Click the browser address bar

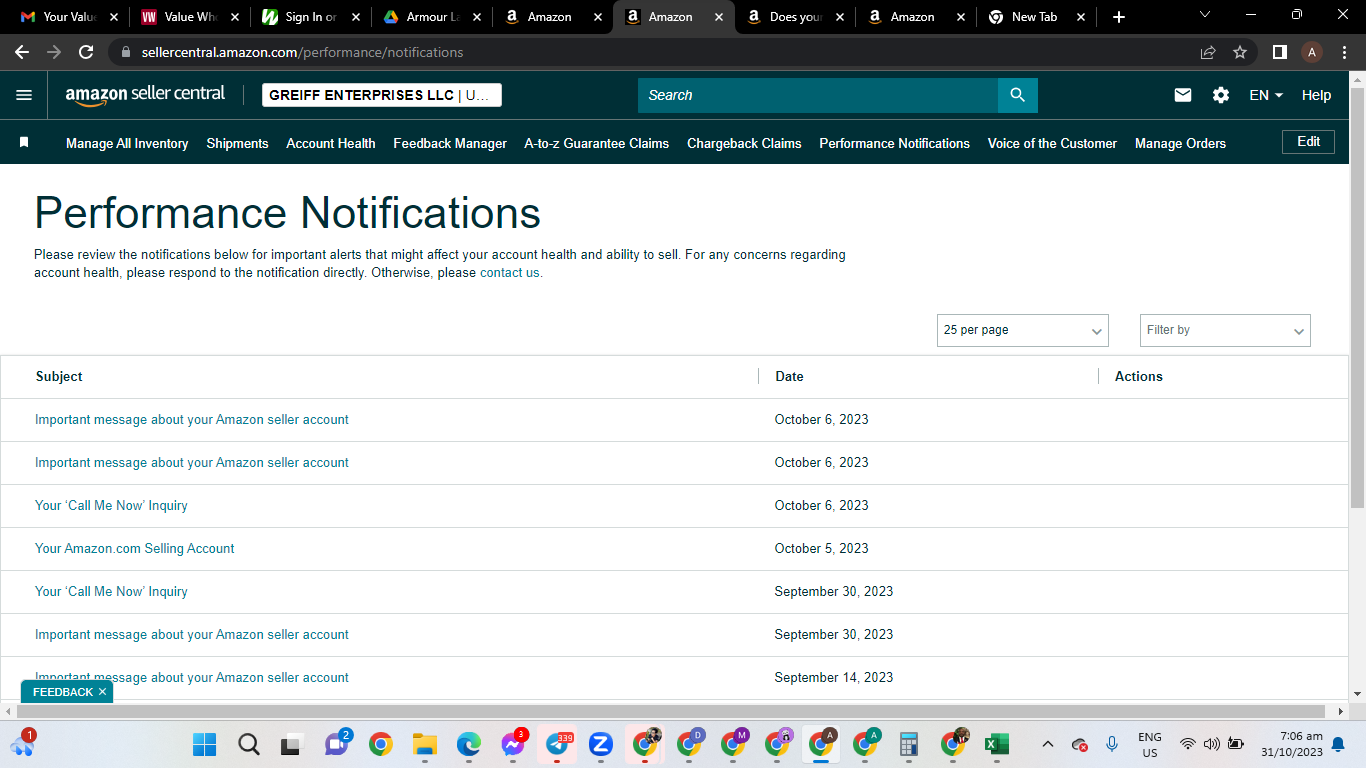(x=650, y=52)
